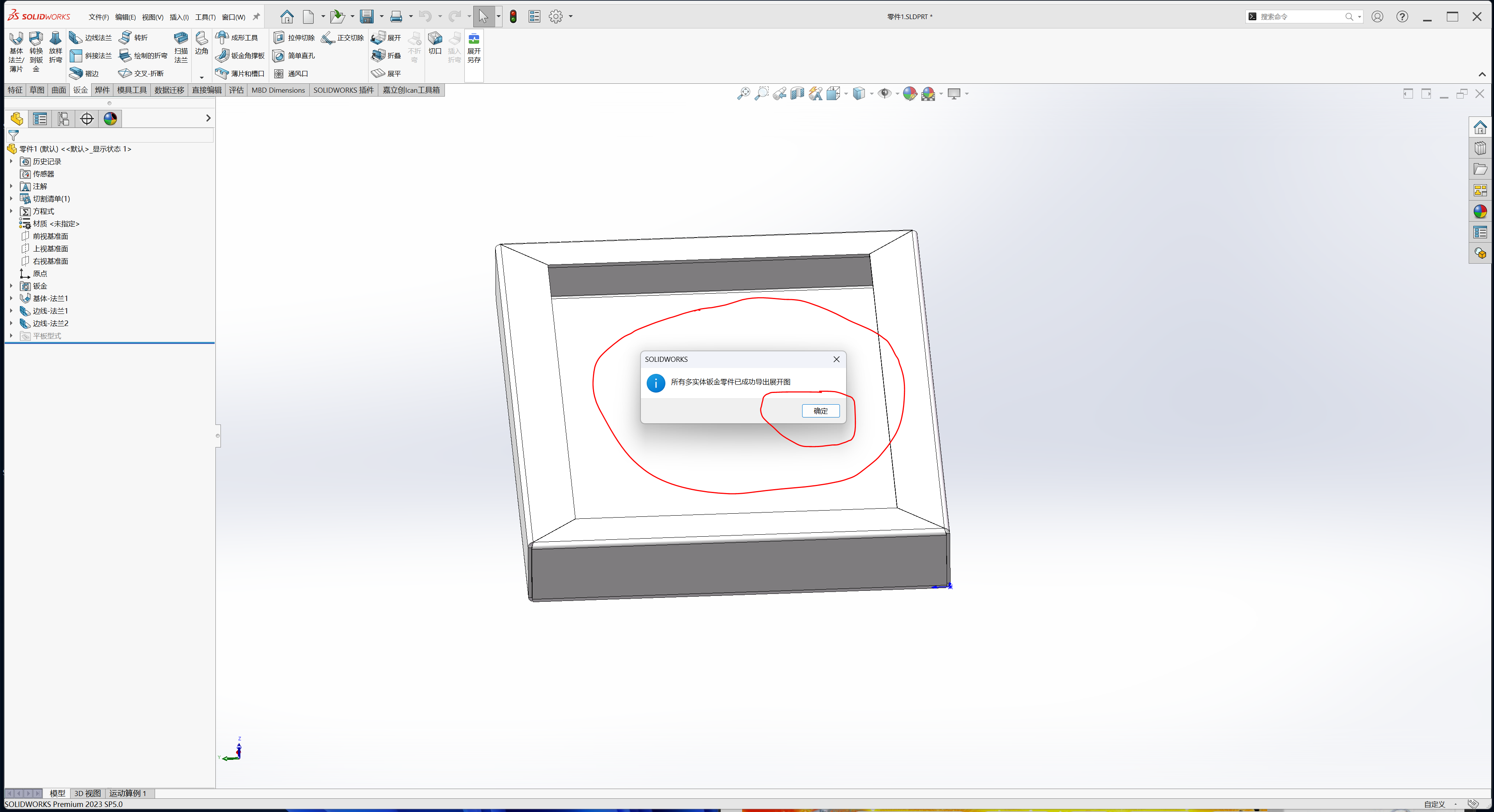Open view orientation dropdown arrow
This screenshot has height=812, width=1494.
point(846,94)
